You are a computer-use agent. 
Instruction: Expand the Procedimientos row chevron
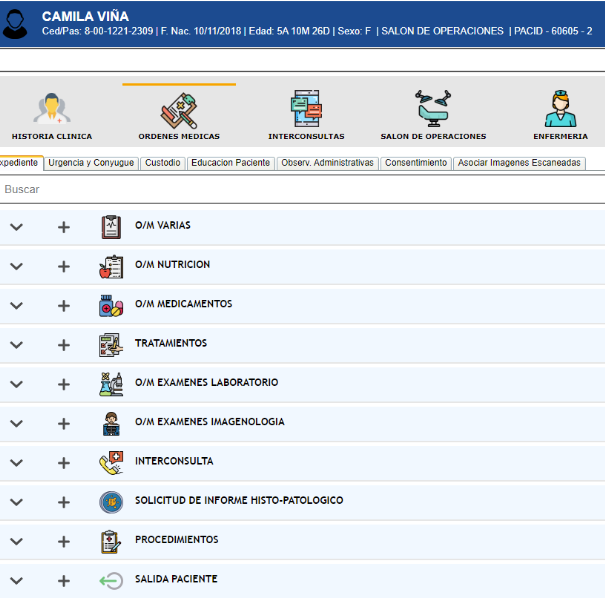16,542
